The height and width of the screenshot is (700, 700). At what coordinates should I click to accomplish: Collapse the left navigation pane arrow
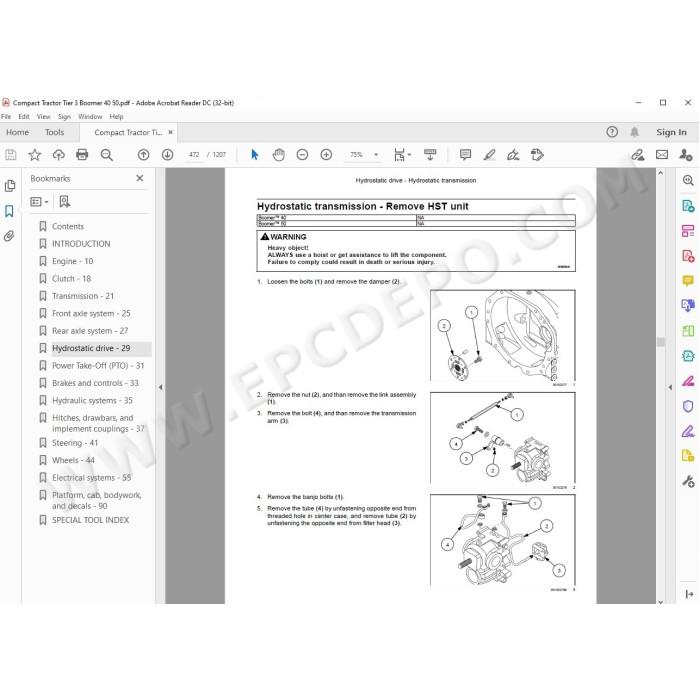pos(160,387)
